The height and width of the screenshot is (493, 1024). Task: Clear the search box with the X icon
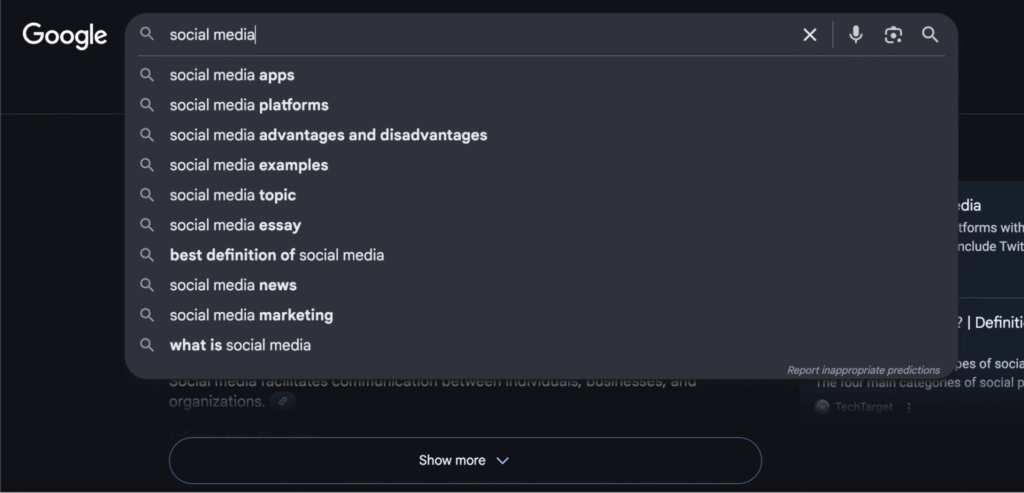point(809,35)
